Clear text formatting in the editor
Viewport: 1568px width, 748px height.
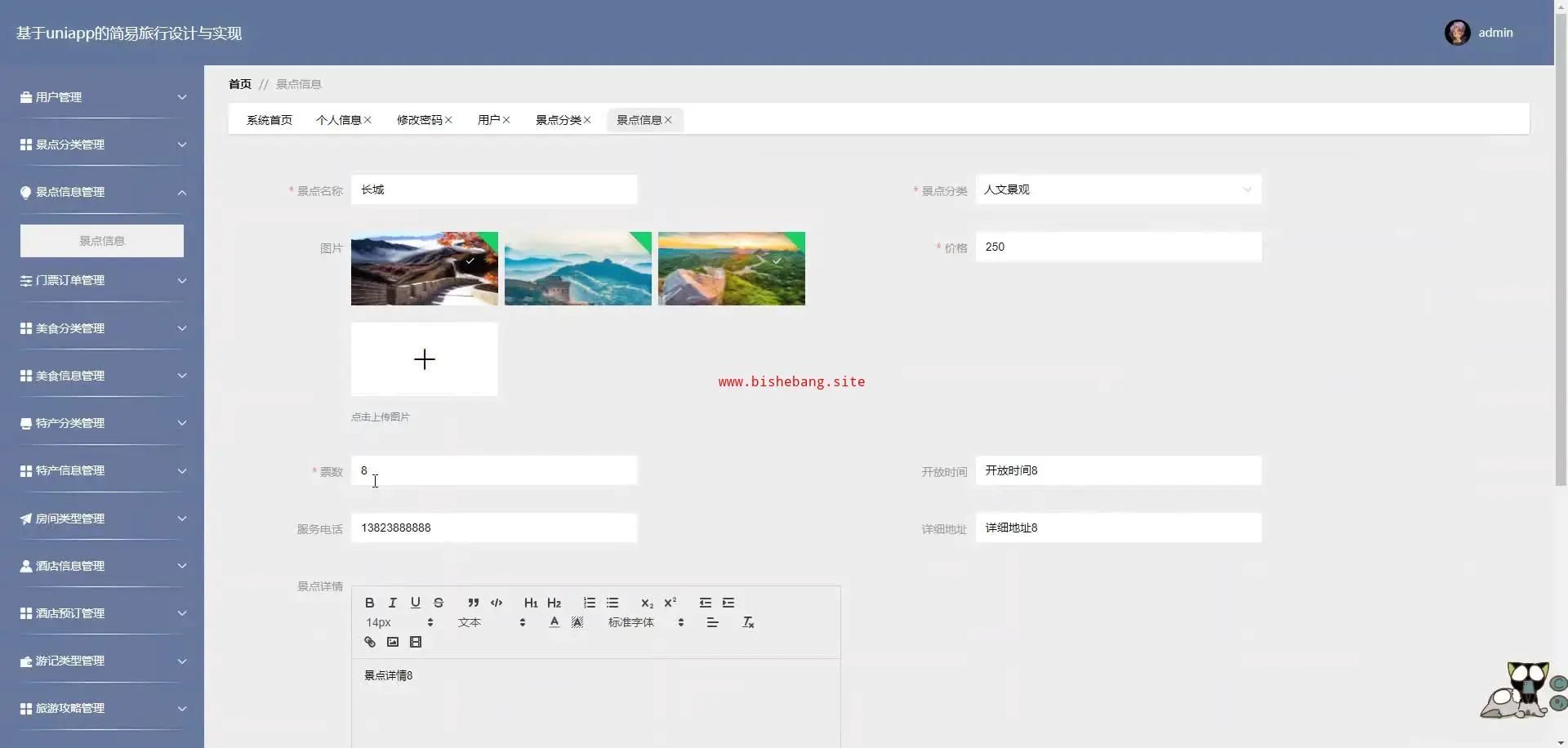click(x=747, y=622)
